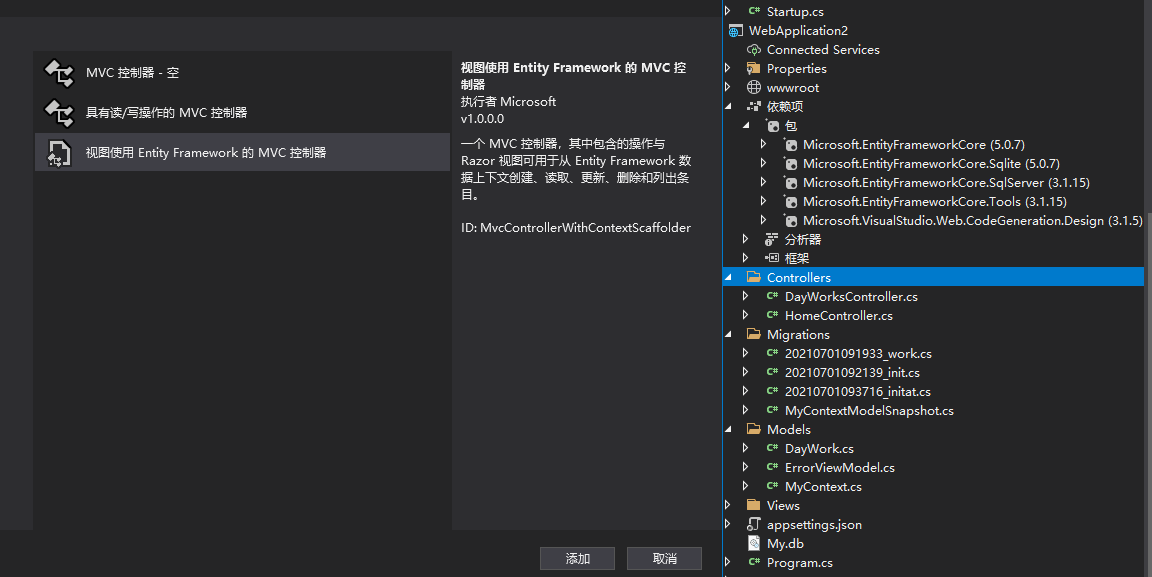
Task: Click the appsettings.json file icon
Action: pyautogui.click(x=754, y=524)
